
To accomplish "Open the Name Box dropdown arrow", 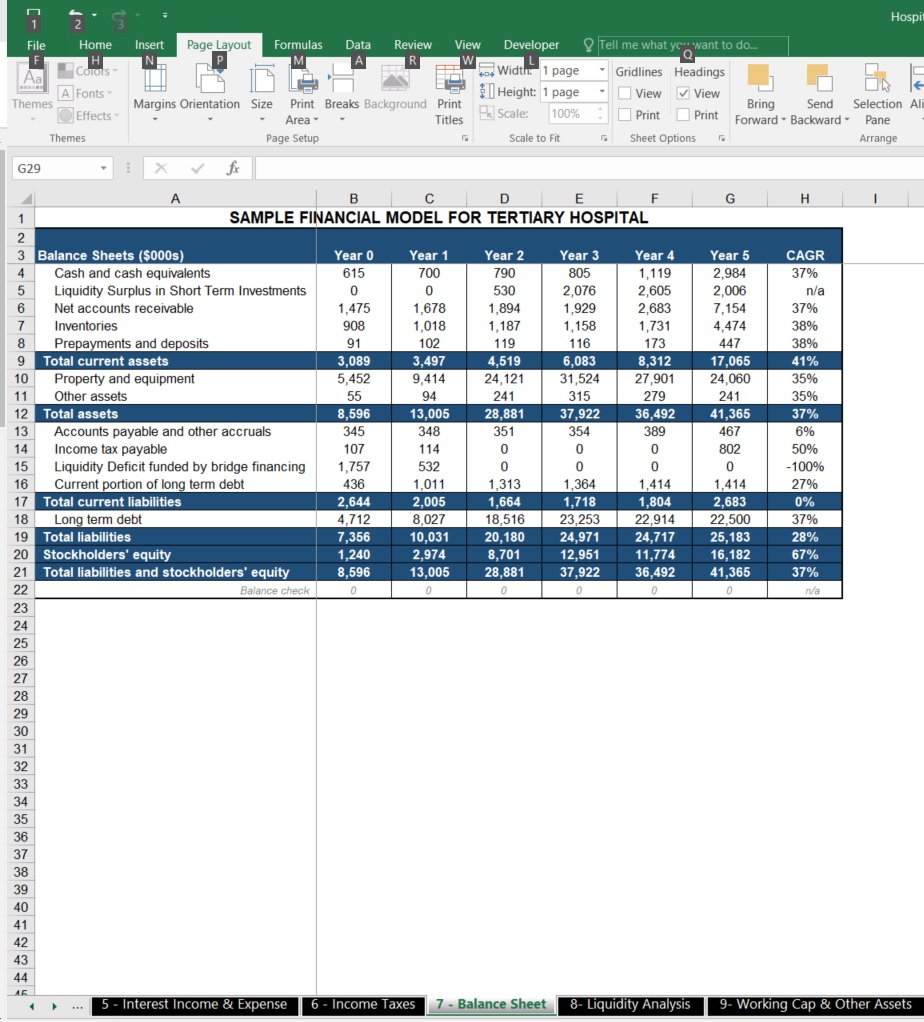I will pos(103,168).
